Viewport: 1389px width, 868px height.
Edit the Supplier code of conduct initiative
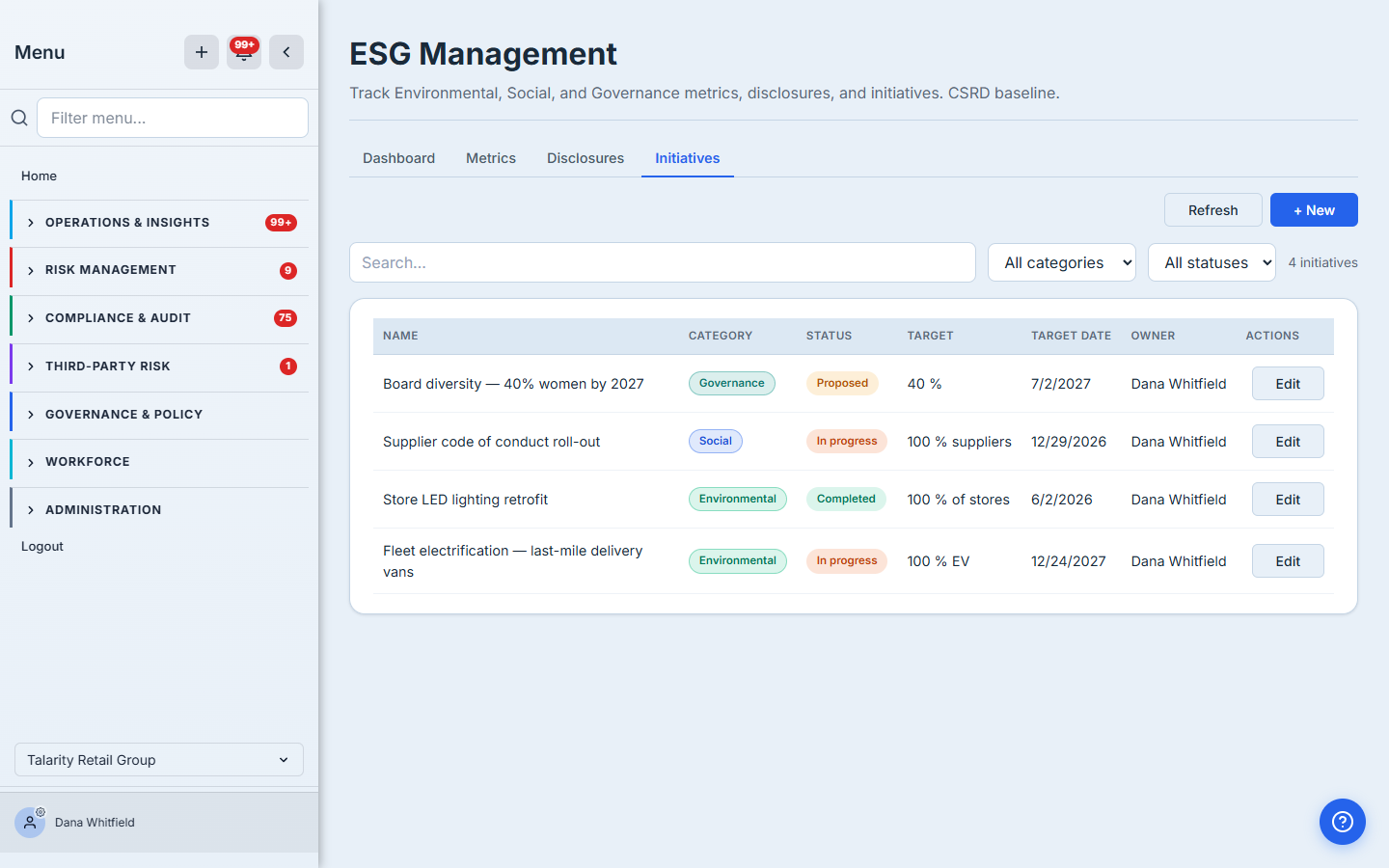pos(1288,442)
